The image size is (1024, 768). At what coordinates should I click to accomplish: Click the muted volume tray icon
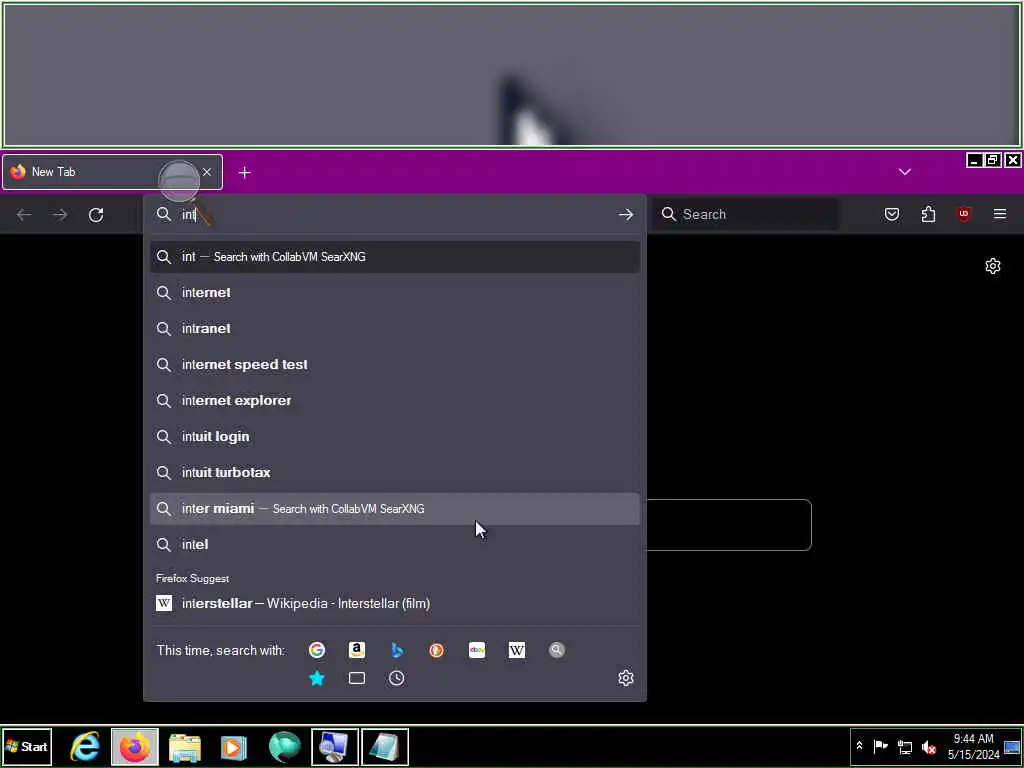coord(929,746)
